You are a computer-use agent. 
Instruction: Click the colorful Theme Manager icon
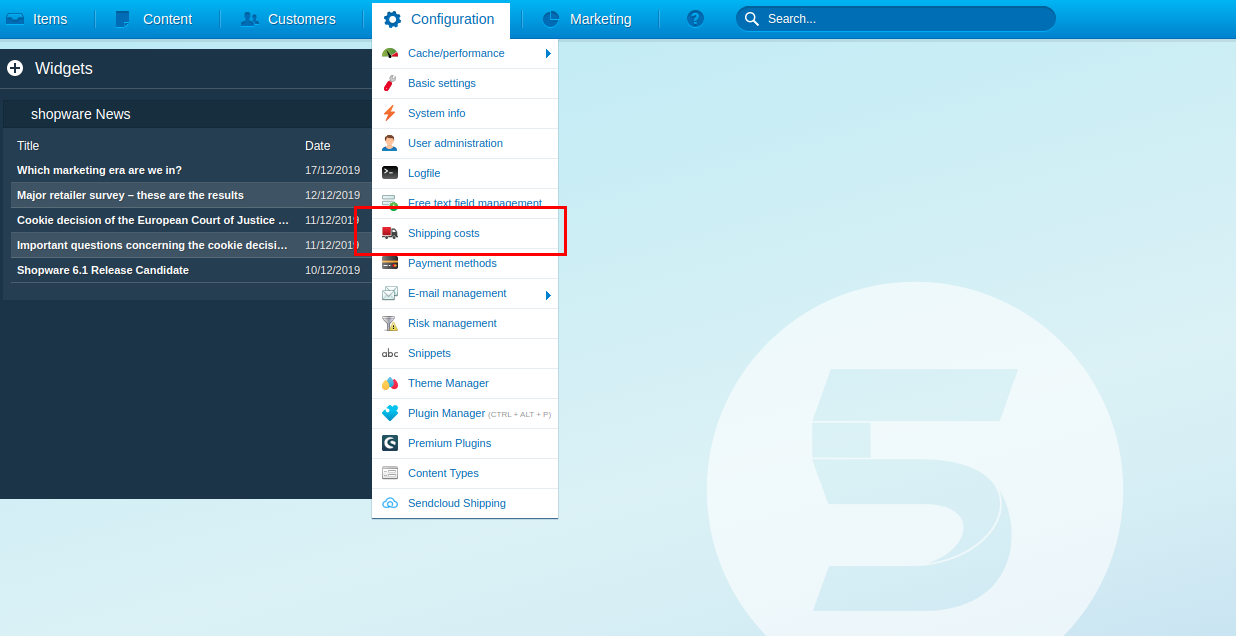390,383
